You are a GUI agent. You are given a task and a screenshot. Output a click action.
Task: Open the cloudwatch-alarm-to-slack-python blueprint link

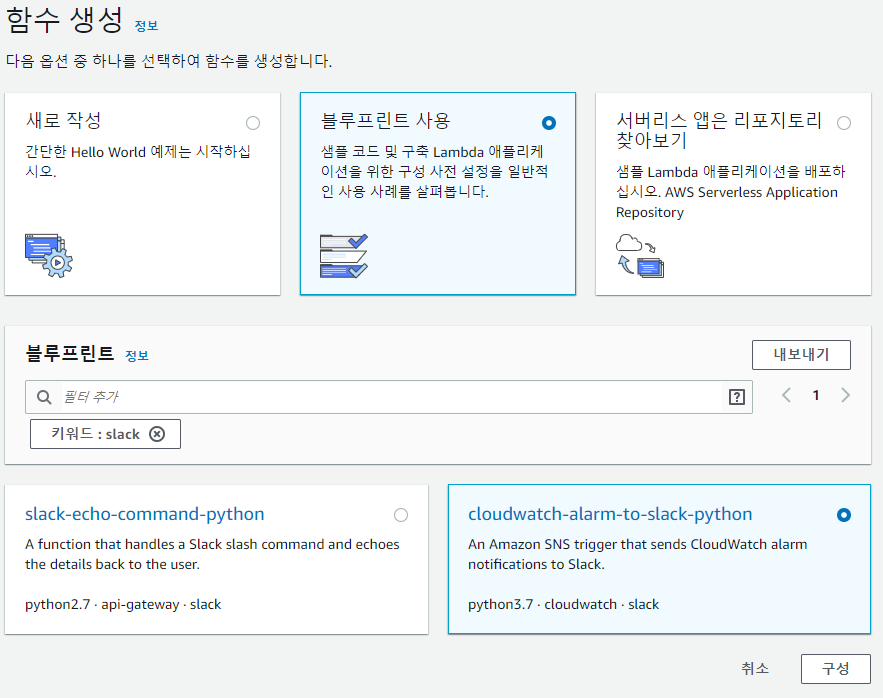(610, 514)
